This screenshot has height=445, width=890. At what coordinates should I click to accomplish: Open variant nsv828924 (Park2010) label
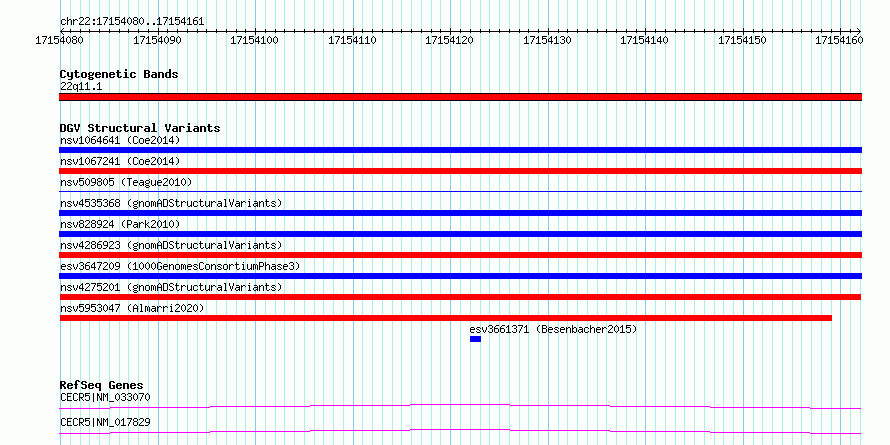coord(120,224)
